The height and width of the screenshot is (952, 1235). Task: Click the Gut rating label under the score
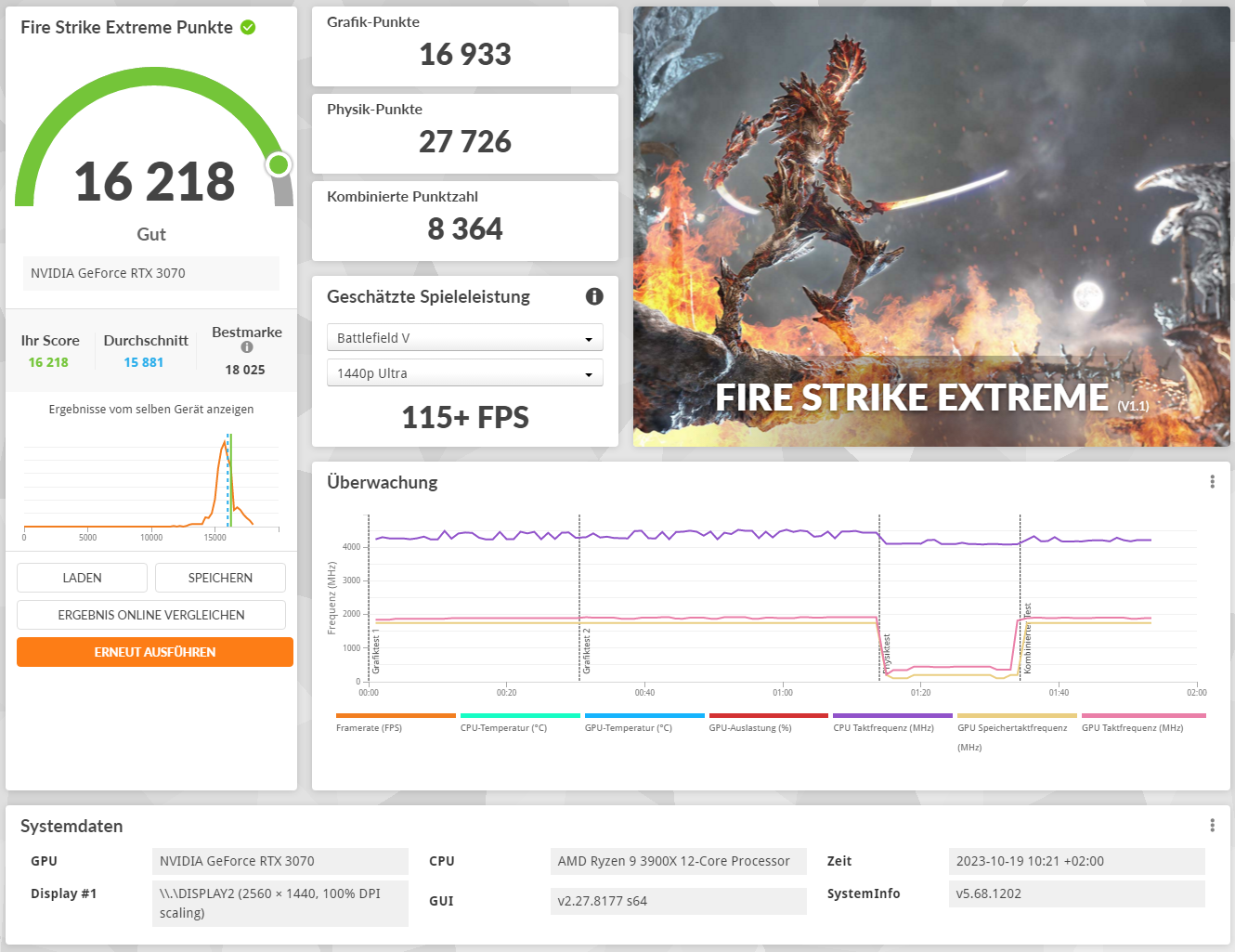coord(151,234)
